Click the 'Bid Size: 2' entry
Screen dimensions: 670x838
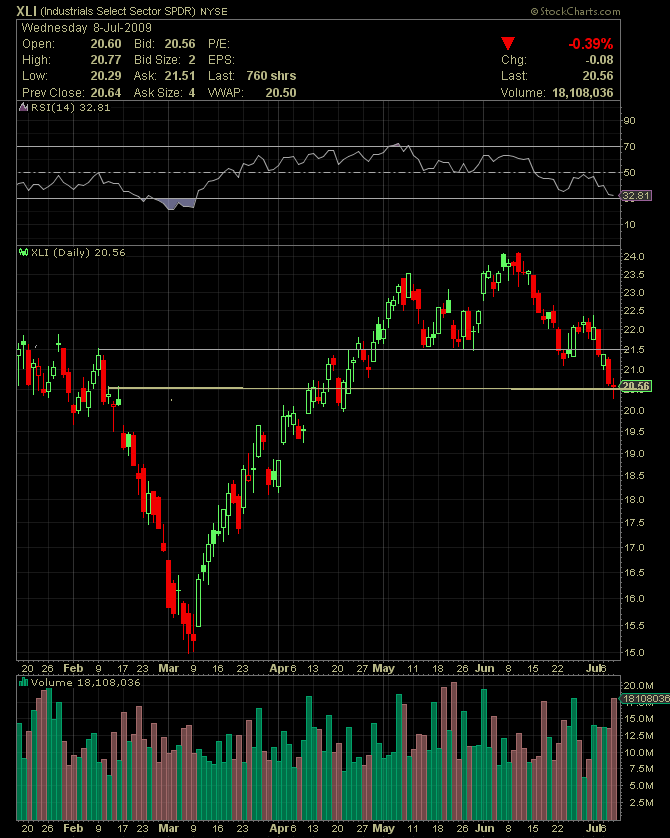click(165, 60)
